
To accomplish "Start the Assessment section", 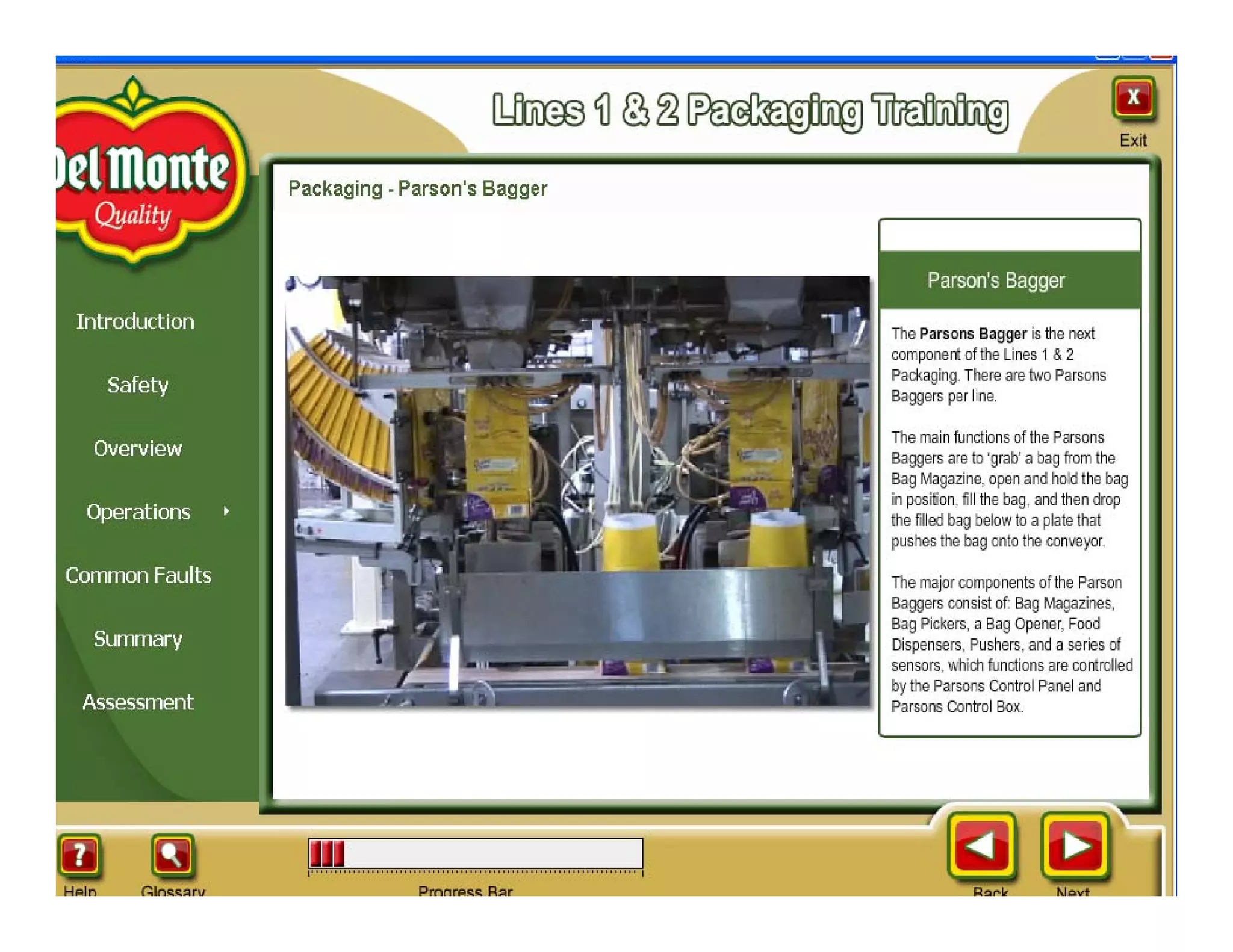I will point(138,702).
